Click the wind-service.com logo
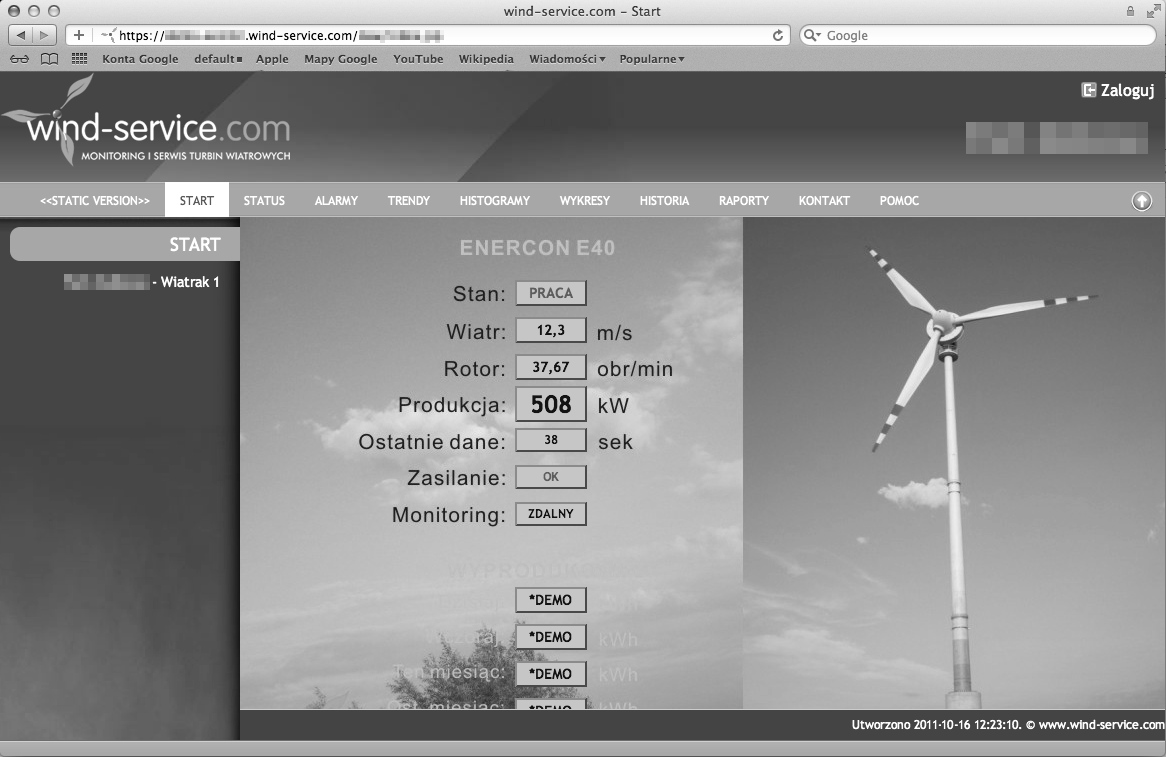Image resolution: width=1166 pixels, height=757 pixels. pyautogui.click(x=147, y=121)
